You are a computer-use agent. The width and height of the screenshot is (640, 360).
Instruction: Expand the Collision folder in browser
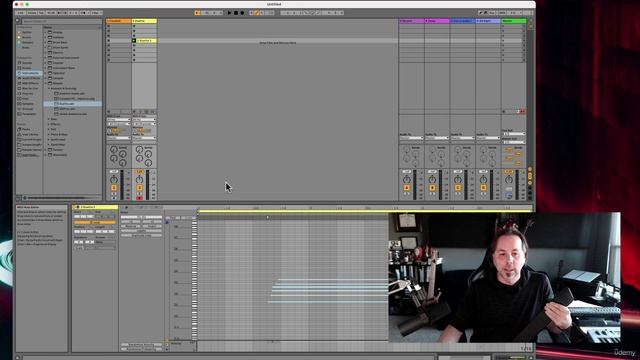[46, 37]
